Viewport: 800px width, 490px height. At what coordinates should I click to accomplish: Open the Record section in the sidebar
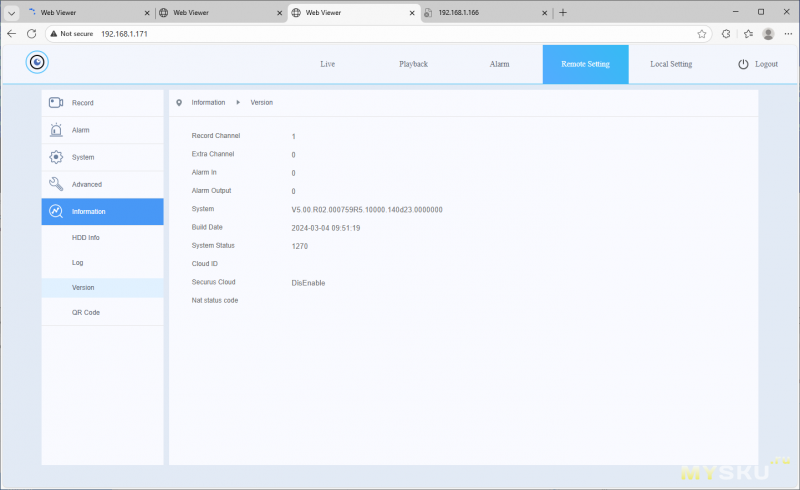[x=102, y=103]
